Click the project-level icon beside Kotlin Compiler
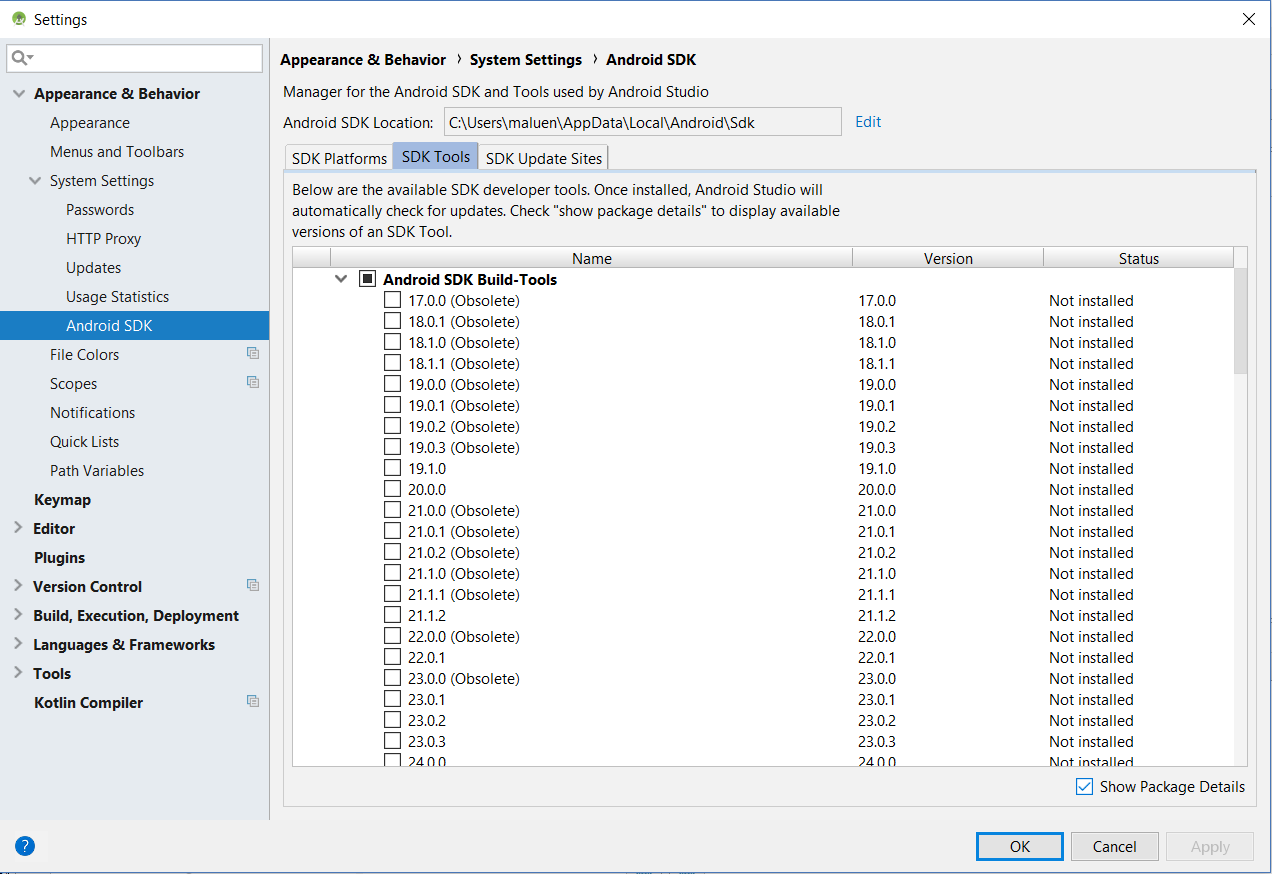This screenshot has width=1272, height=874. tap(253, 702)
